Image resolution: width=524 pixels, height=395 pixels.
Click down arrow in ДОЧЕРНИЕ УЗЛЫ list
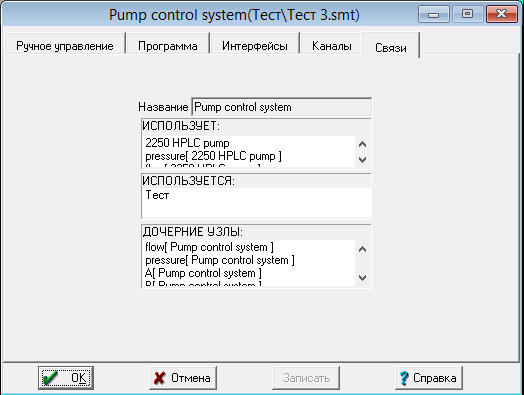tap(363, 277)
